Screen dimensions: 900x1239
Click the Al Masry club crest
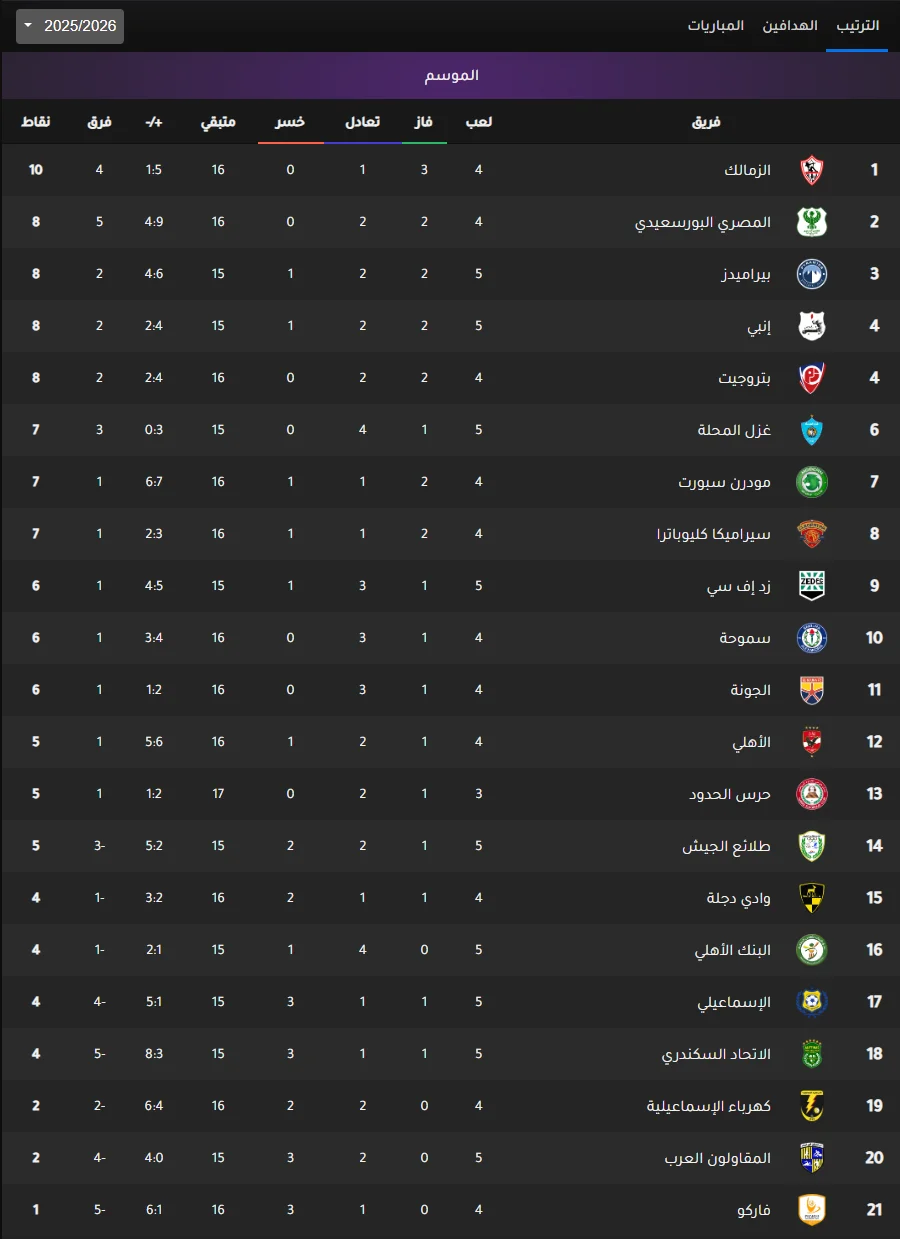pyautogui.click(x=811, y=222)
